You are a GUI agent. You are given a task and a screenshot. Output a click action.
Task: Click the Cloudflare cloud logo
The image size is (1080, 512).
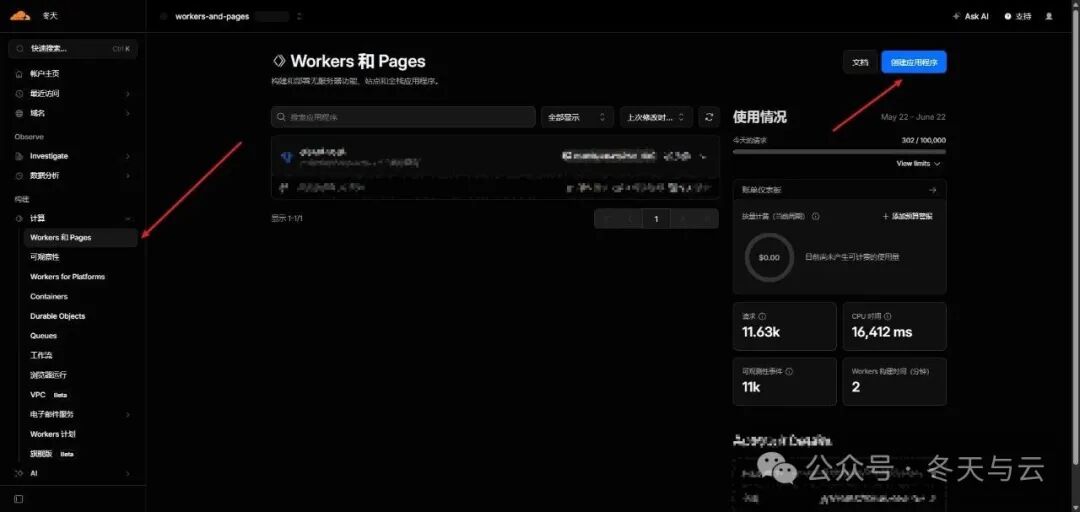point(21,15)
